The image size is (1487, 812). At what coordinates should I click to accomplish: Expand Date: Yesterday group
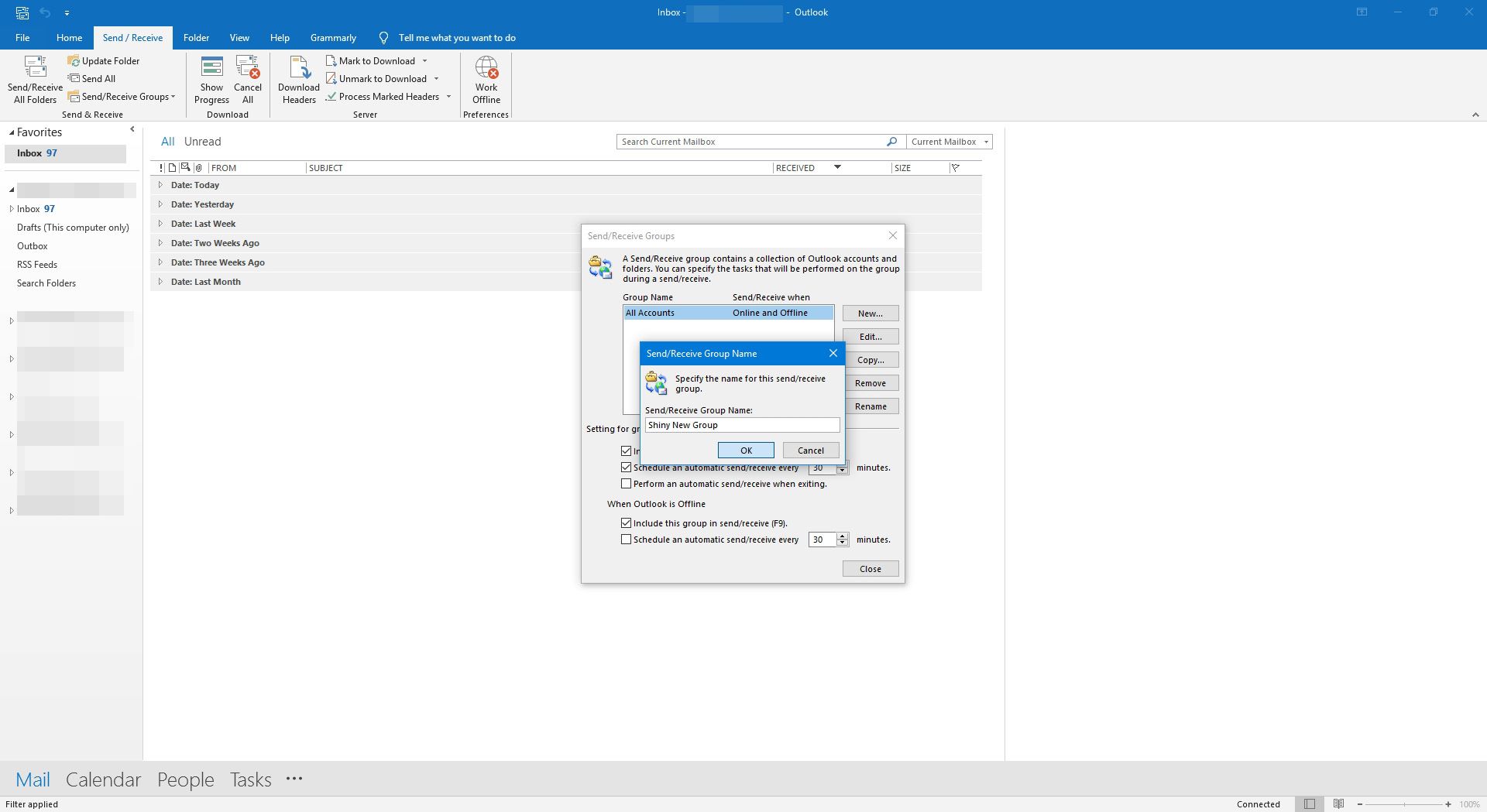(x=160, y=204)
